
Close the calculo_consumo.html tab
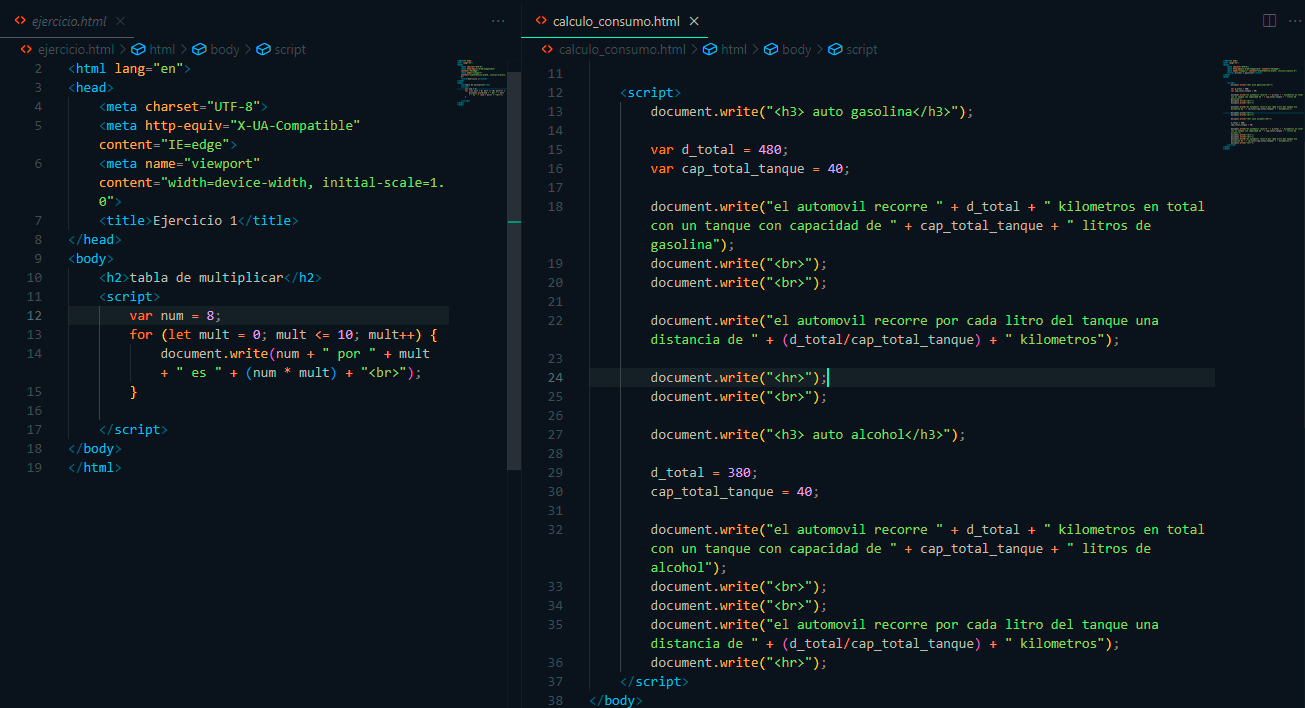click(x=694, y=21)
